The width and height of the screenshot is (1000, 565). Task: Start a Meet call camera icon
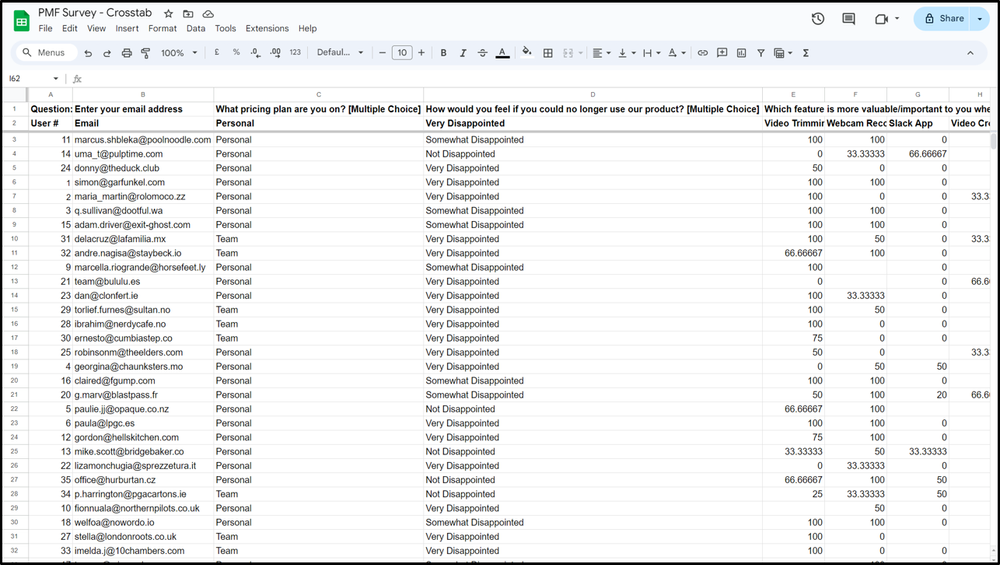[x=881, y=18]
